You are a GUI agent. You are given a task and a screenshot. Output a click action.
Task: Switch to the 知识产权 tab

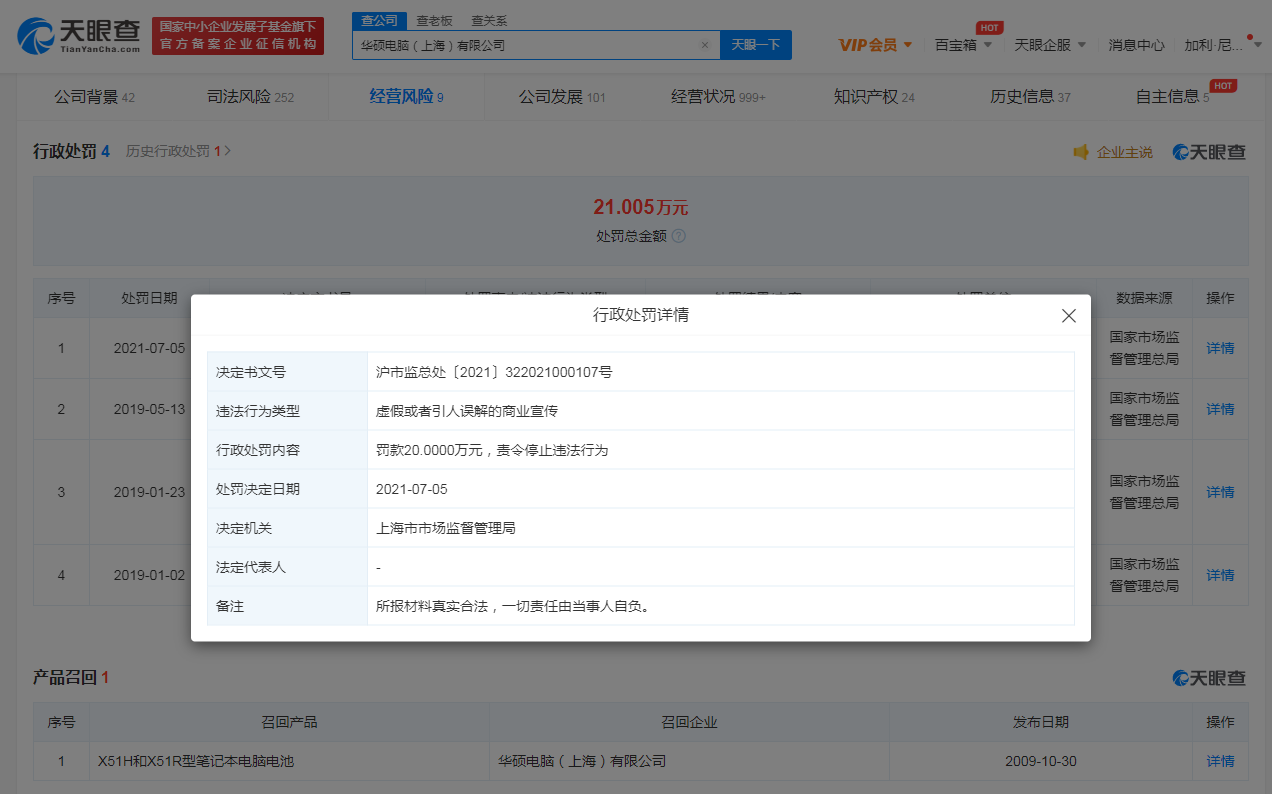874,97
